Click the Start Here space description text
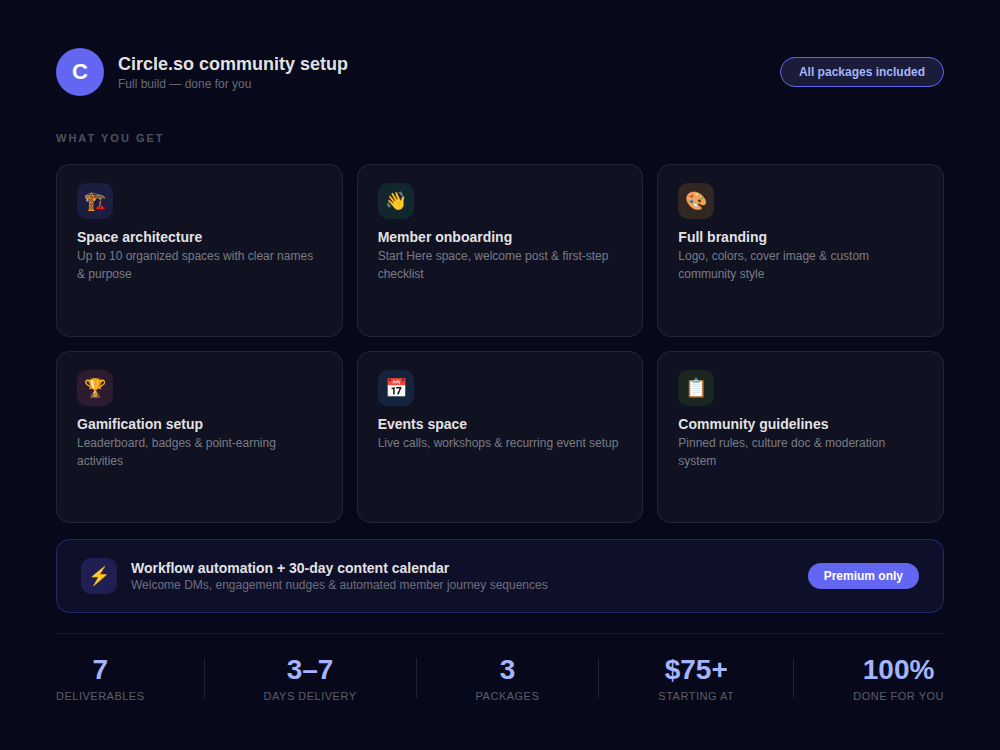 pos(493,265)
